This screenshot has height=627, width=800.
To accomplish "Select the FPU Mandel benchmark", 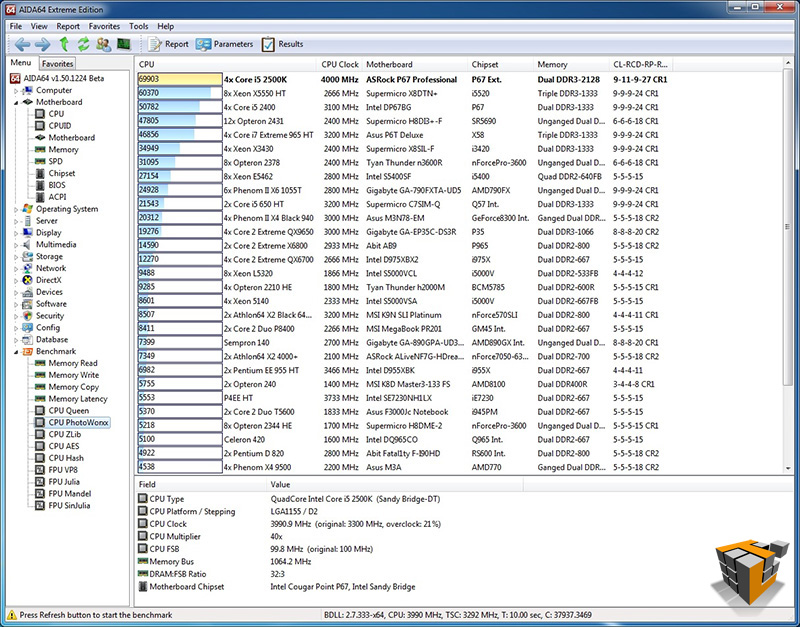I will click(x=69, y=493).
